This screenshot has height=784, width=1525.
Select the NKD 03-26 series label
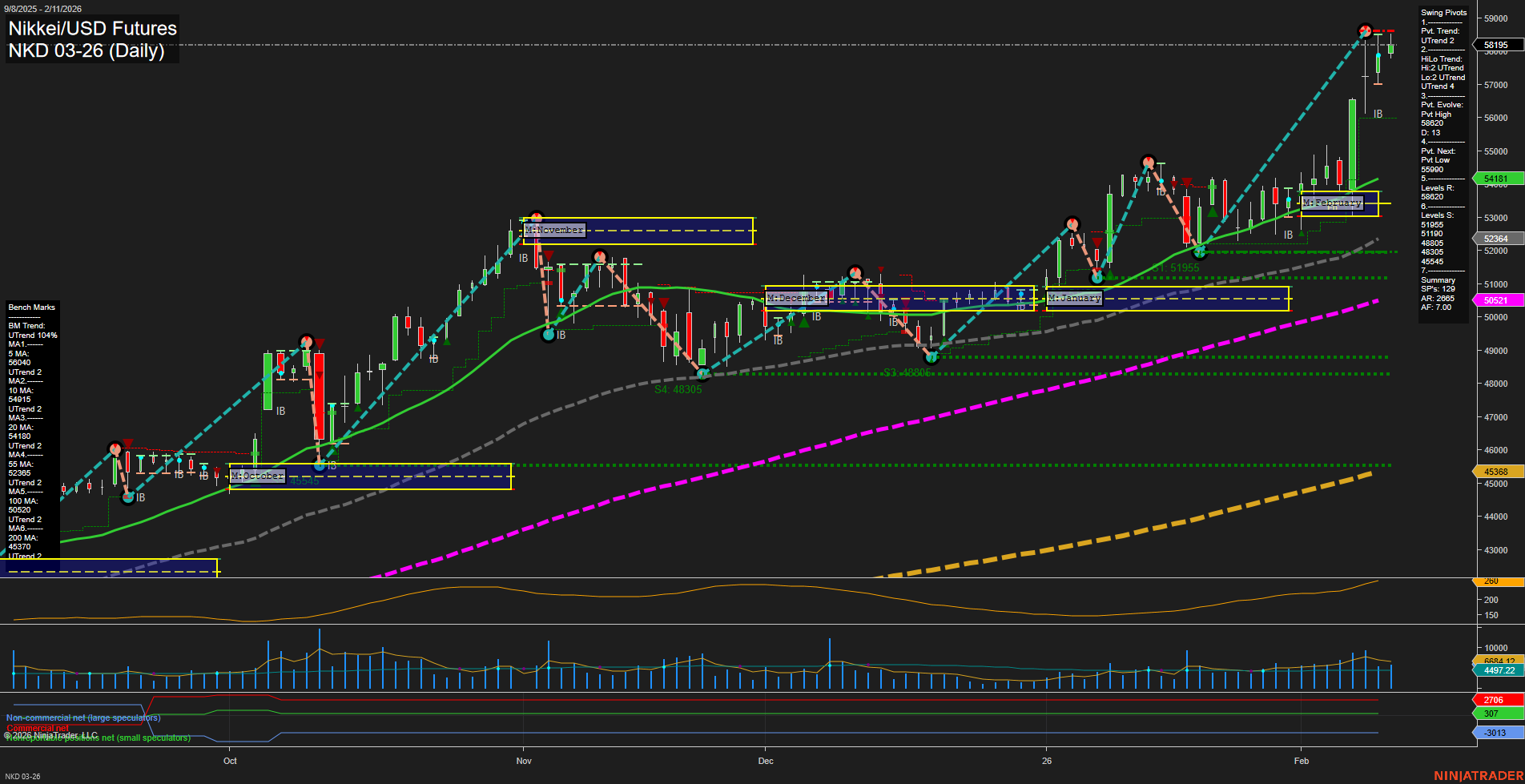coord(21,775)
